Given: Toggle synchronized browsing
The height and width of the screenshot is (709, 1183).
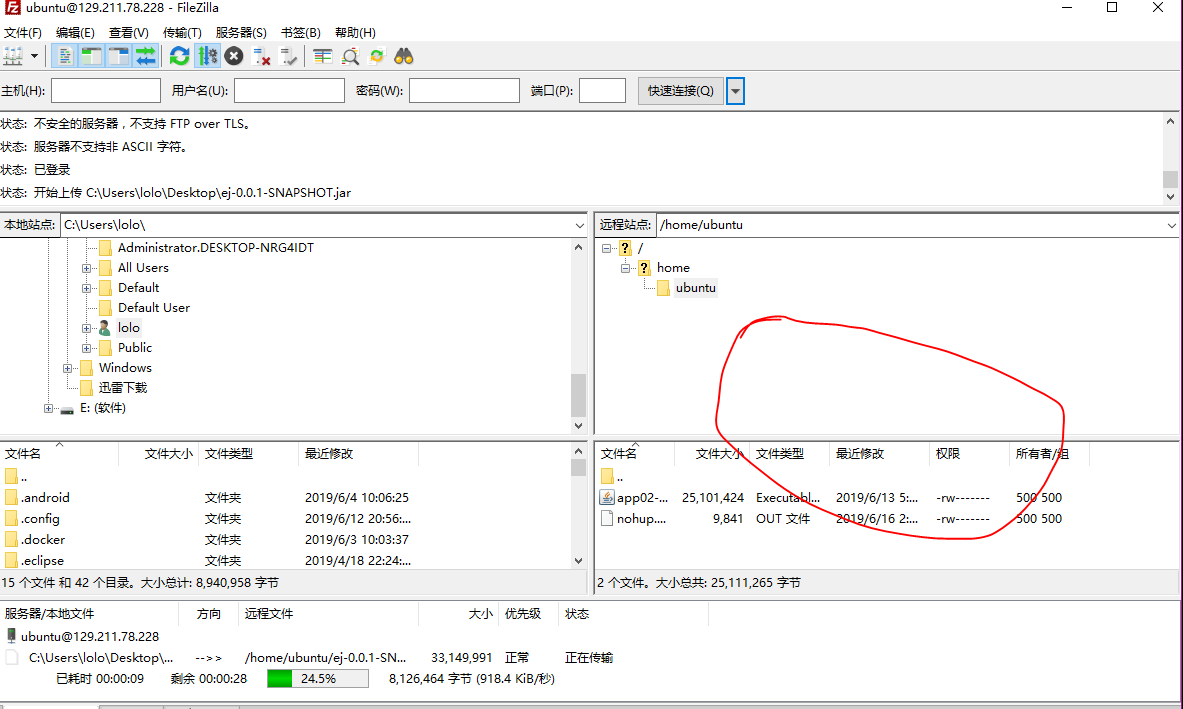Looking at the screenshot, I should coord(376,56).
